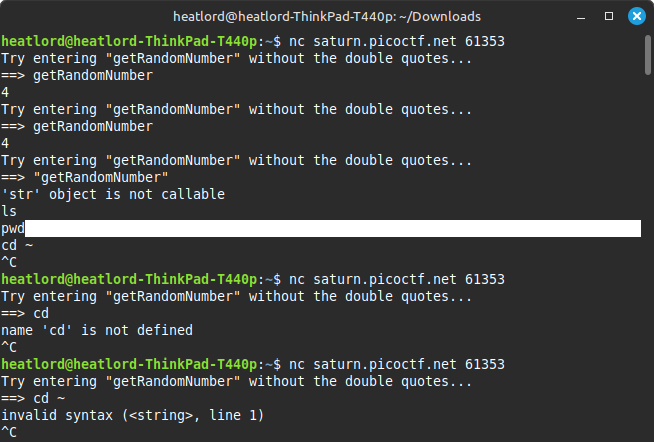Minimize the terminal window
The height and width of the screenshot is (442, 654).
pyautogui.click(x=581, y=17)
